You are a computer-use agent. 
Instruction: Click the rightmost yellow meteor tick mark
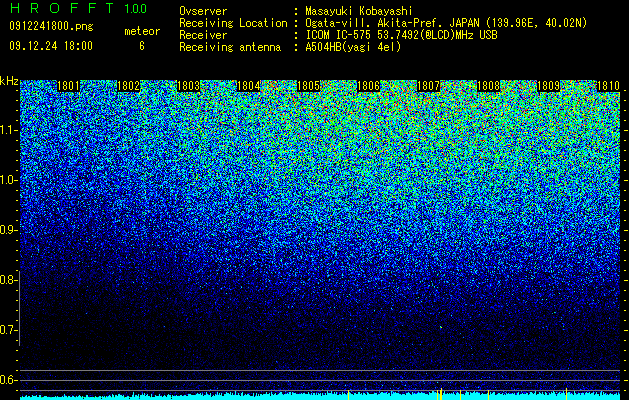(x=566, y=394)
